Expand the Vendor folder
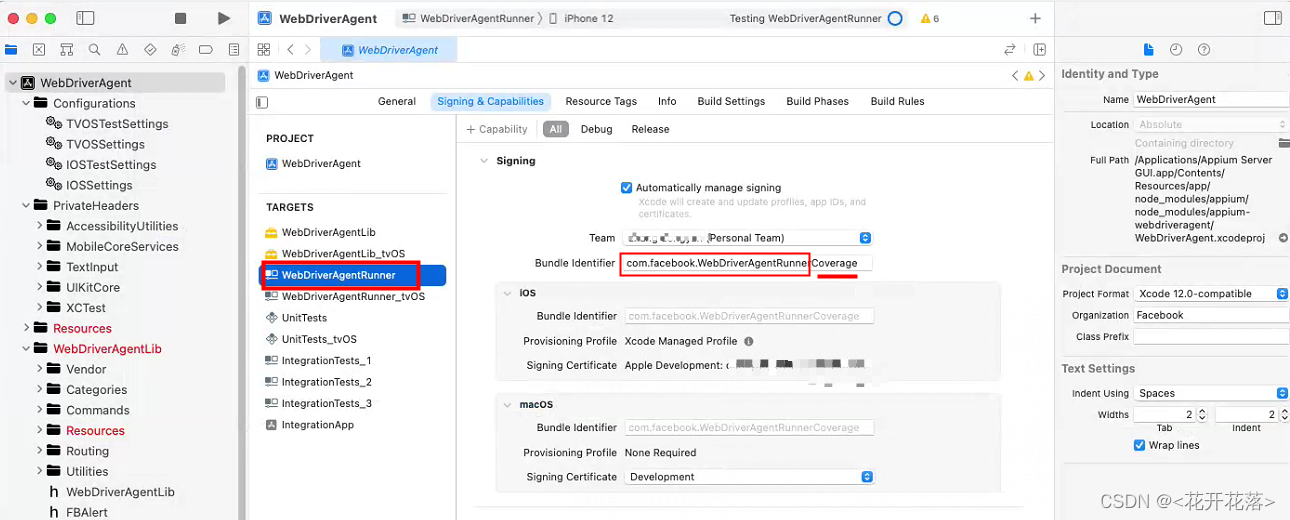The height and width of the screenshot is (520, 1290). pyautogui.click(x=40, y=369)
